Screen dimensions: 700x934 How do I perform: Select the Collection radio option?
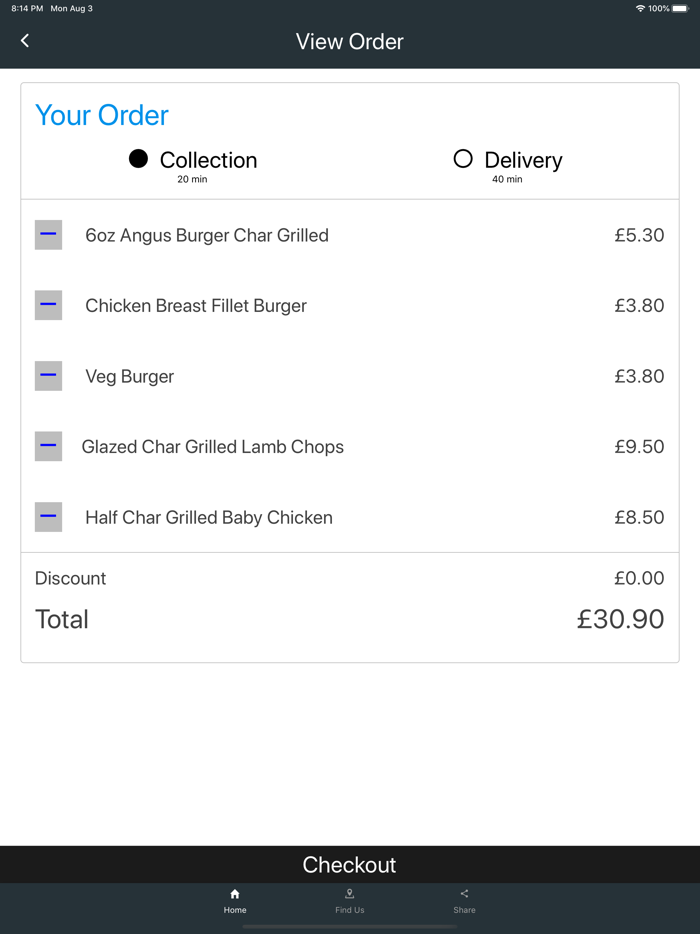(139, 159)
